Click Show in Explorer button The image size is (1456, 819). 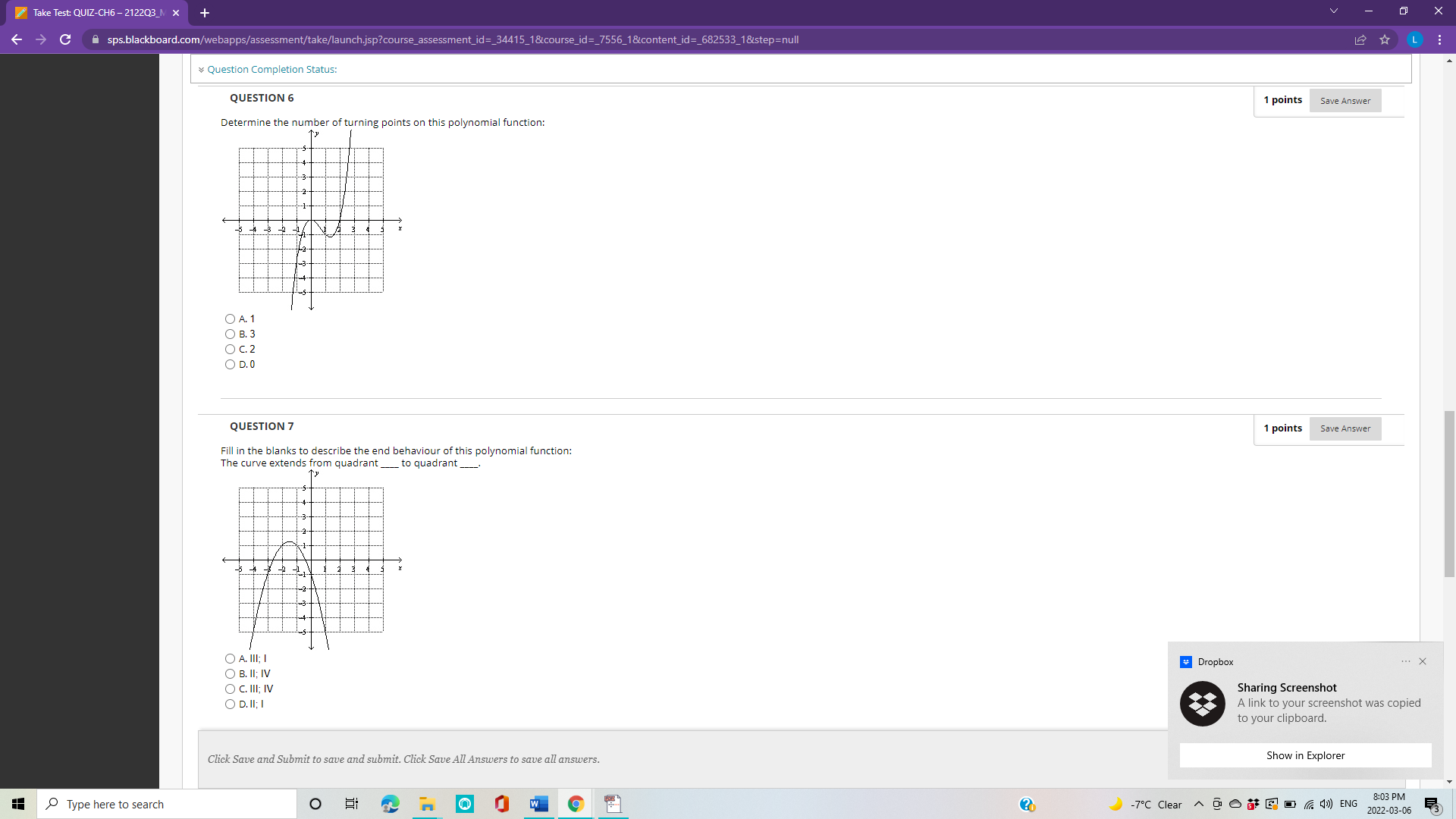pyautogui.click(x=1304, y=755)
